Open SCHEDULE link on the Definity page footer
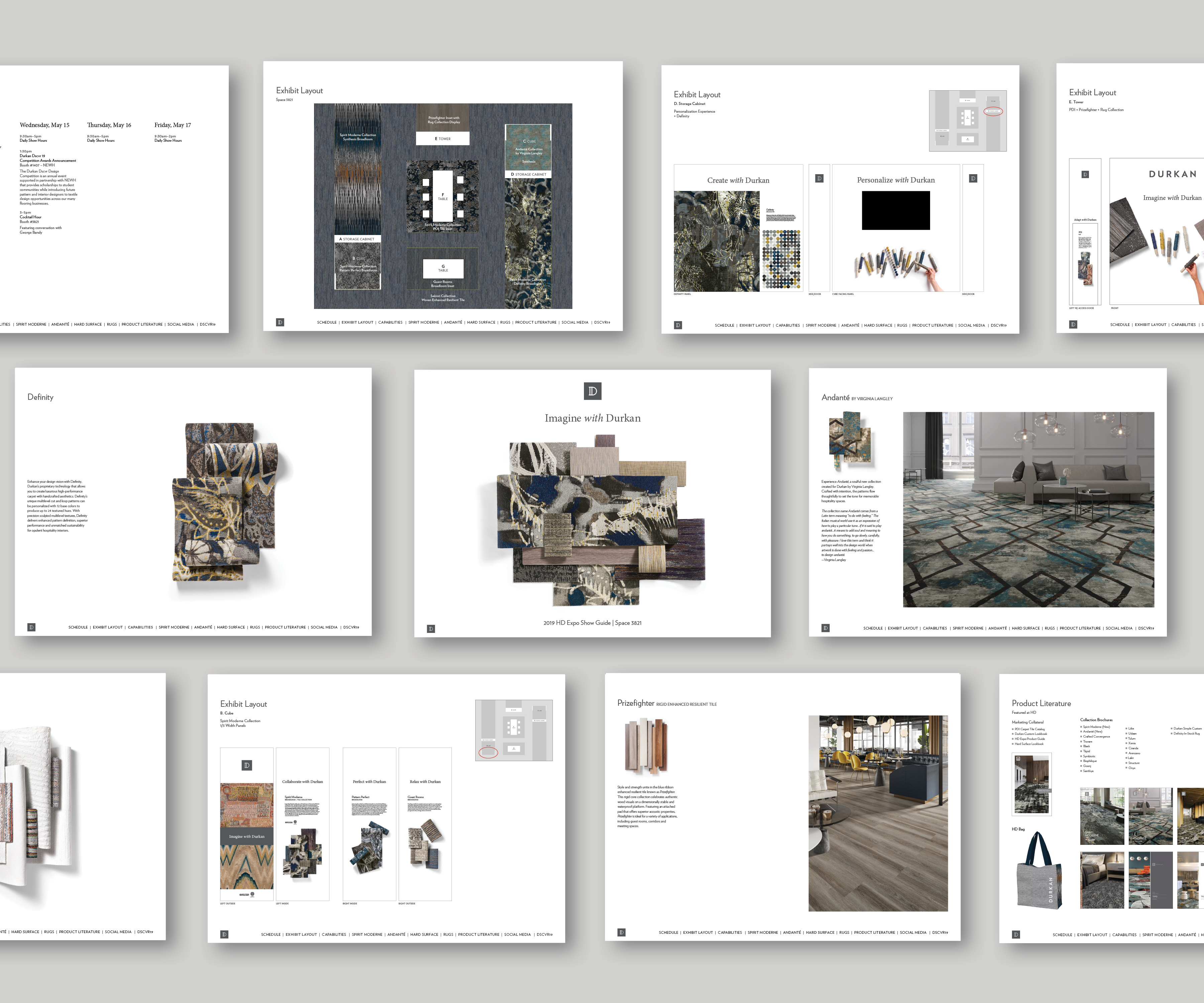 click(78, 627)
